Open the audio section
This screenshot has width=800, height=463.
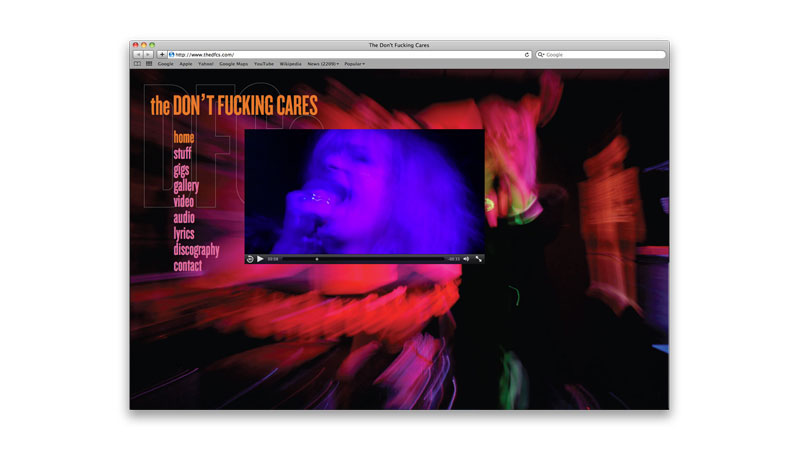click(184, 217)
